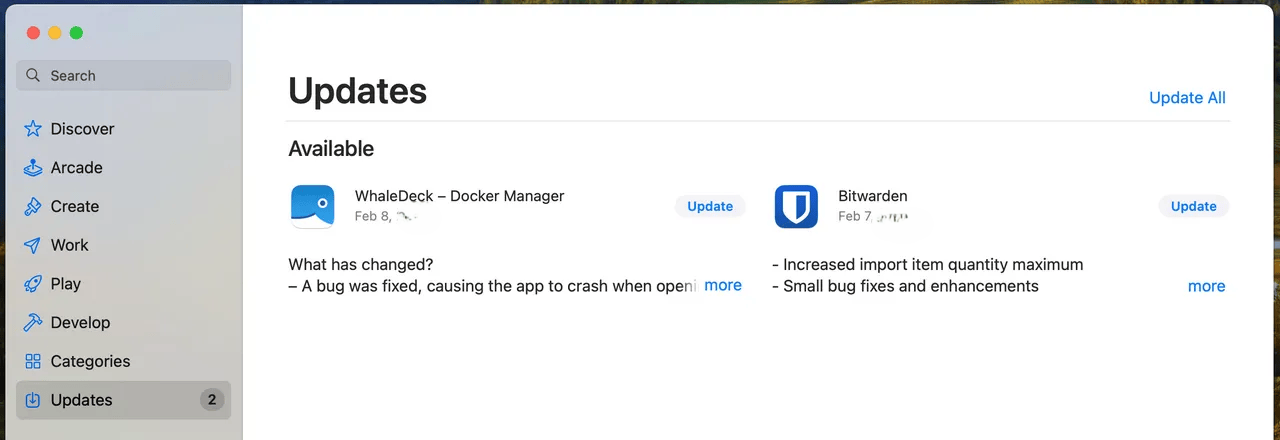The width and height of the screenshot is (1280, 440).
Task: Click the Categories grid icon
Action: 33,361
